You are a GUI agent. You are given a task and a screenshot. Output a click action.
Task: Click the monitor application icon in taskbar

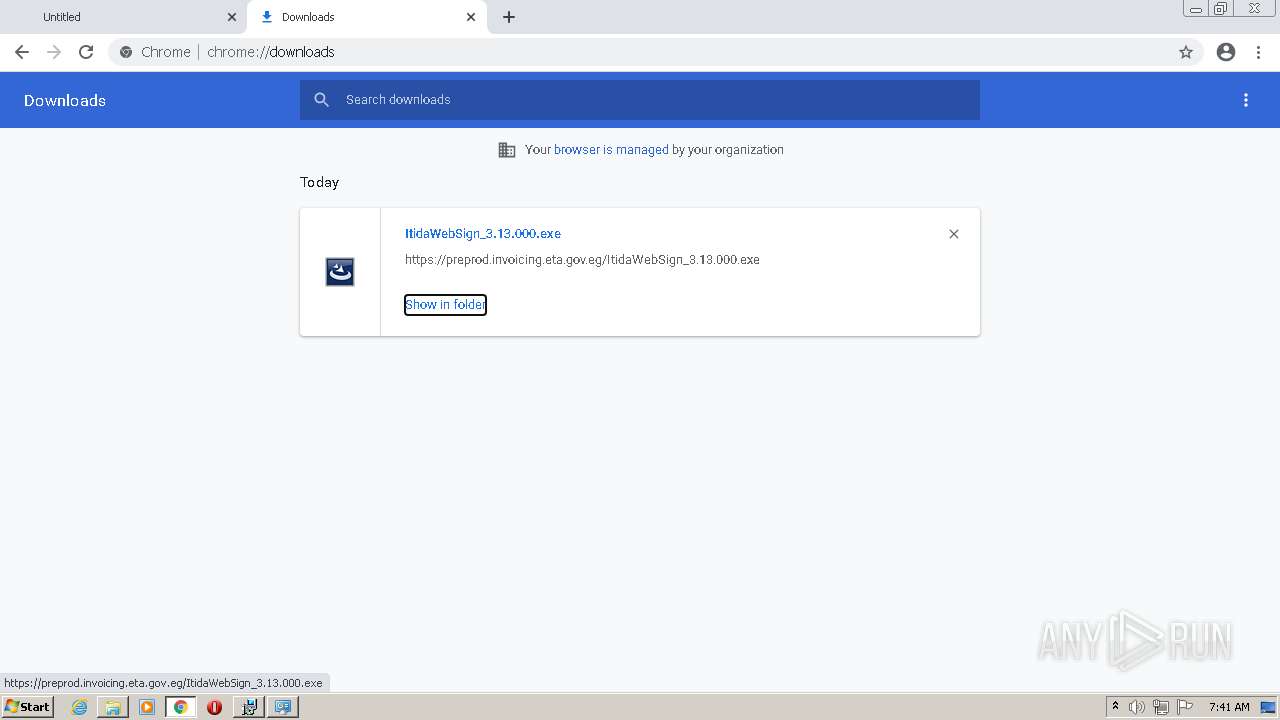point(283,707)
